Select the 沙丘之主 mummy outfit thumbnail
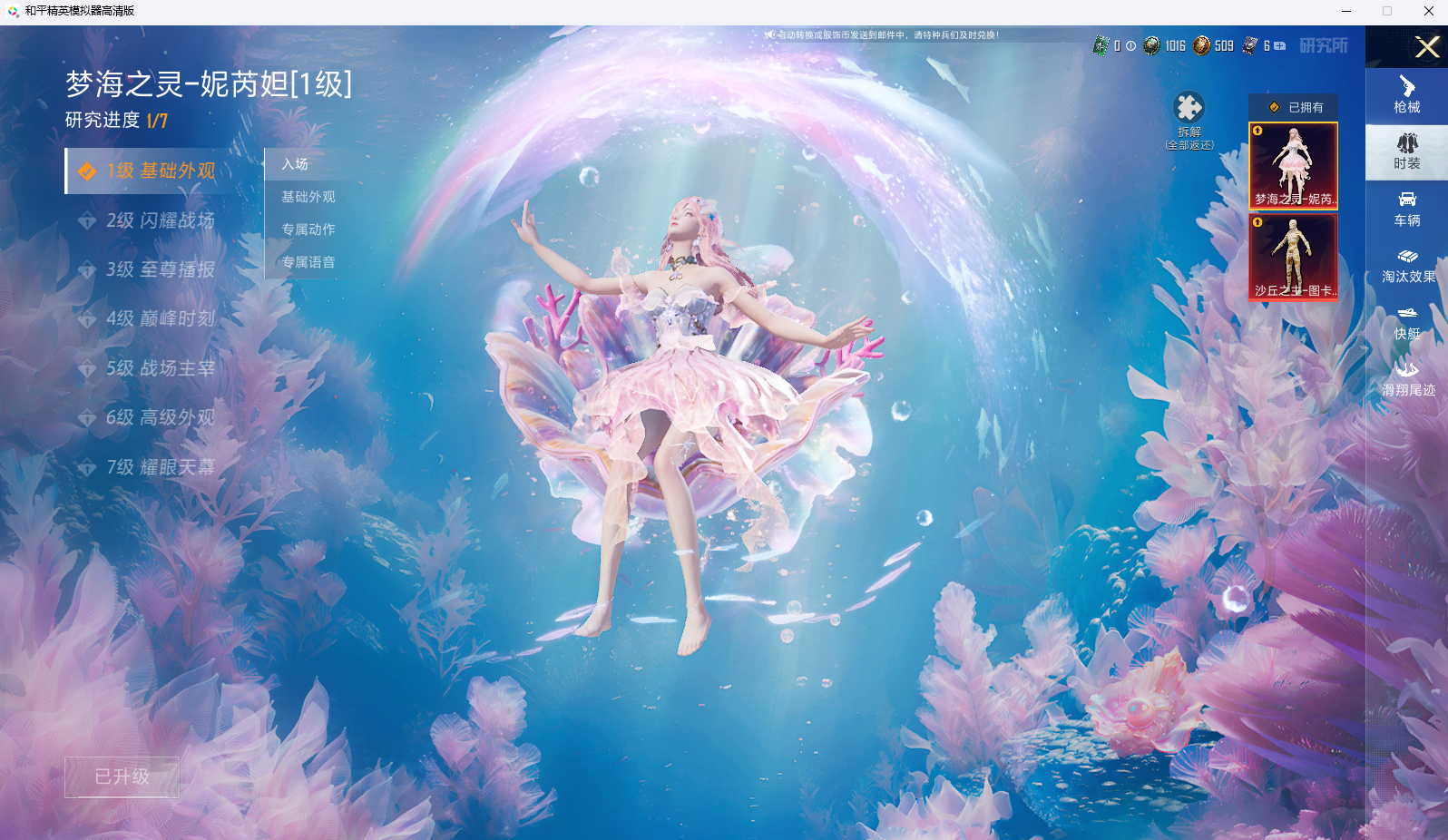The image size is (1448, 840). click(1293, 257)
